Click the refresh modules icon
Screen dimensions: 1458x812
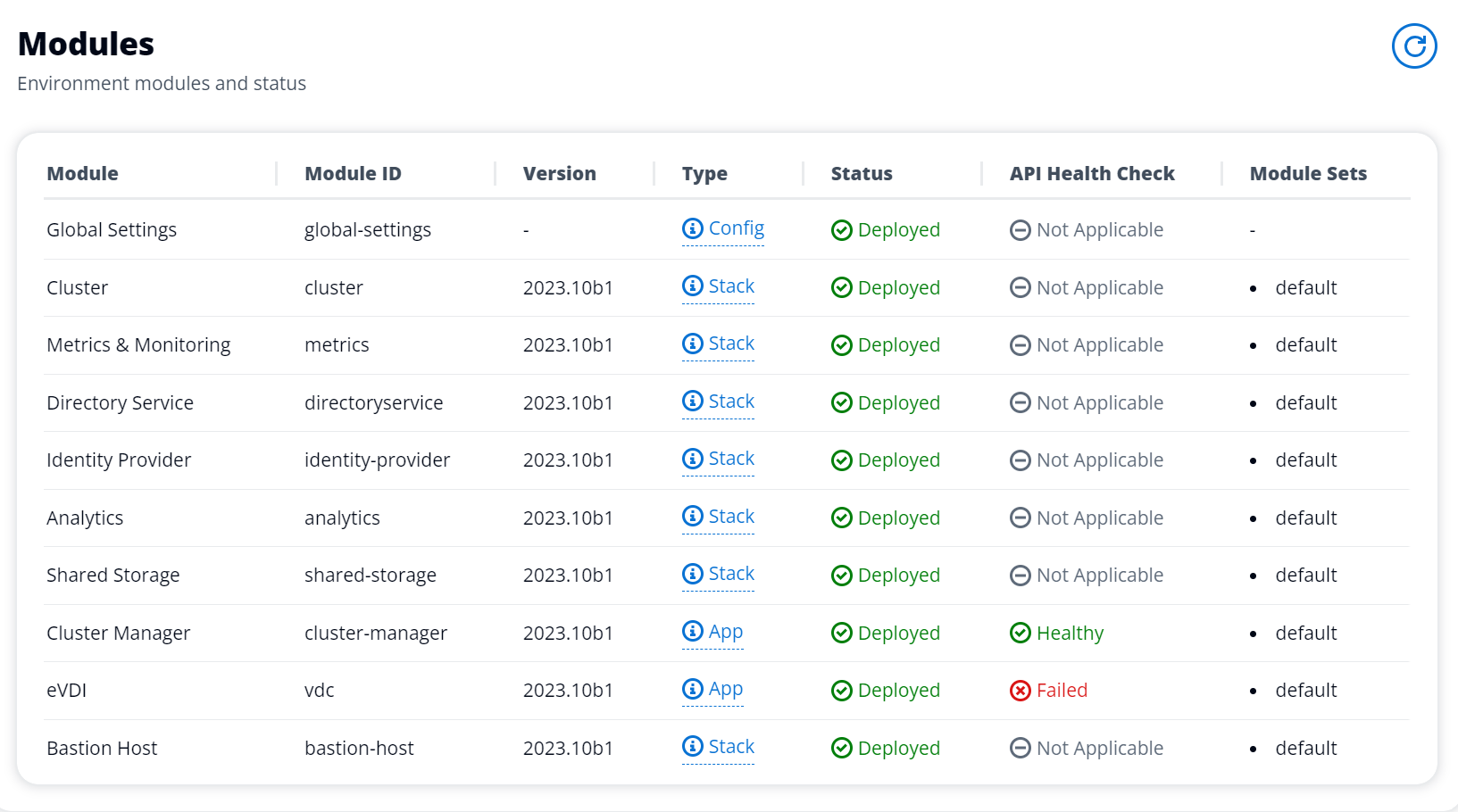(1414, 46)
